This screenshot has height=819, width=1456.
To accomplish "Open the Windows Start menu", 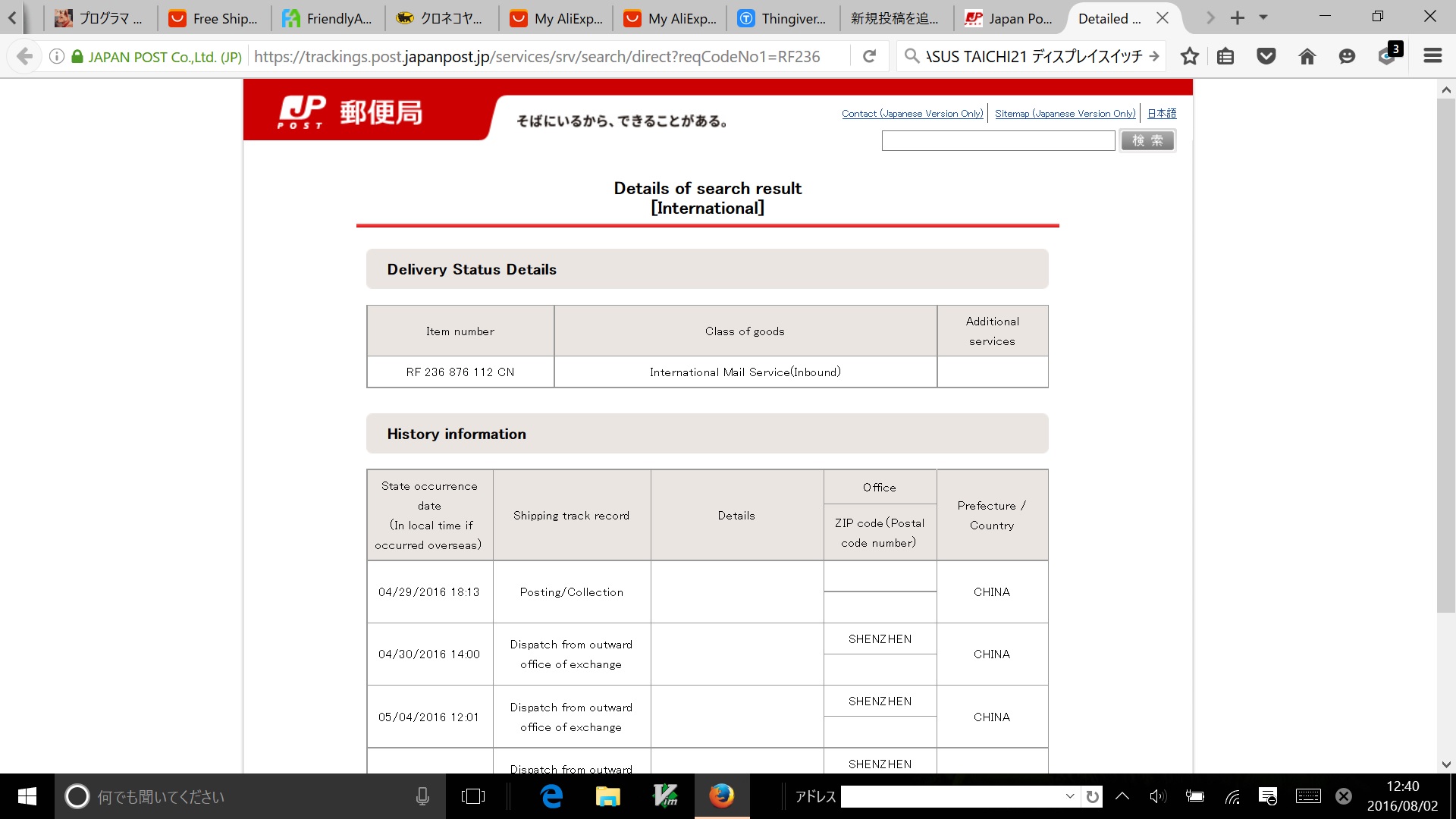I will tap(27, 796).
